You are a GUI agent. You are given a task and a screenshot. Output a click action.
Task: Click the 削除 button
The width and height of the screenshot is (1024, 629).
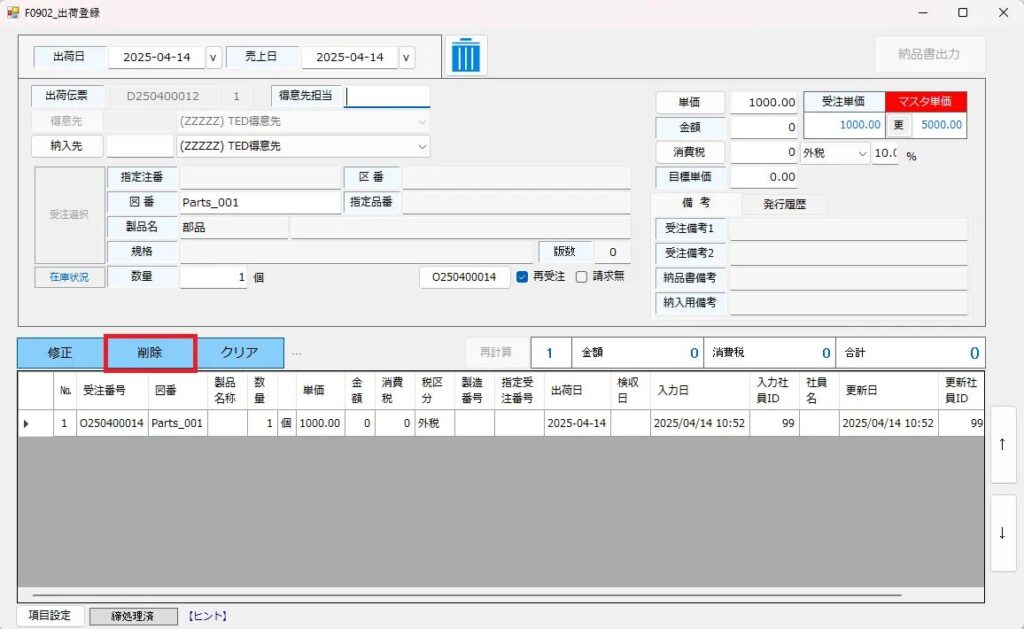(x=150, y=353)
